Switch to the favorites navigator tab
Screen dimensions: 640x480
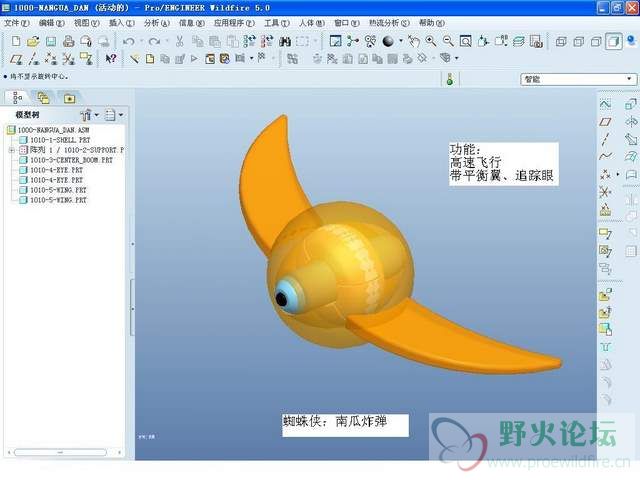pos(69,98)
